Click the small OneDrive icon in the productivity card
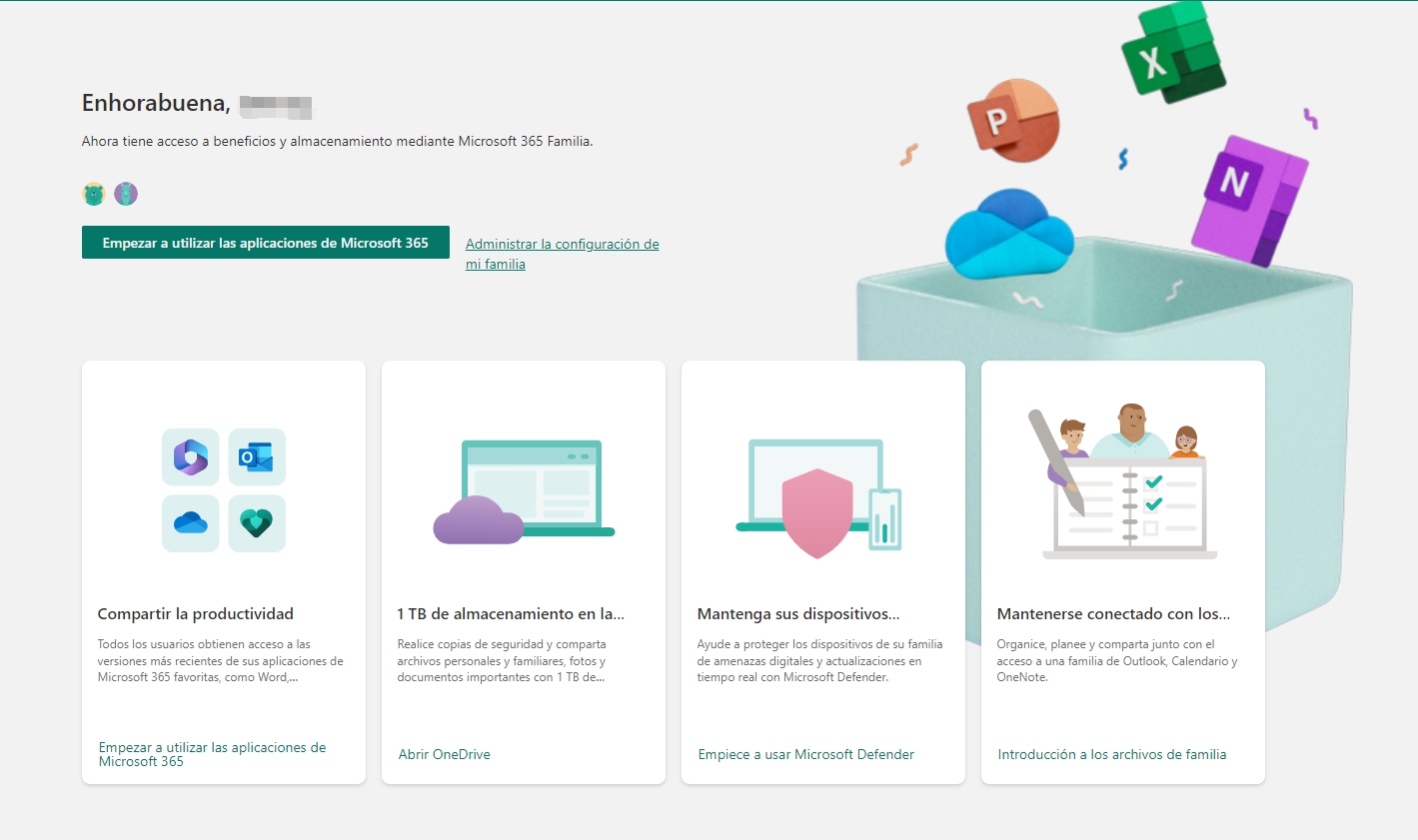This screenshot has width=1418, height=840. 191,523
